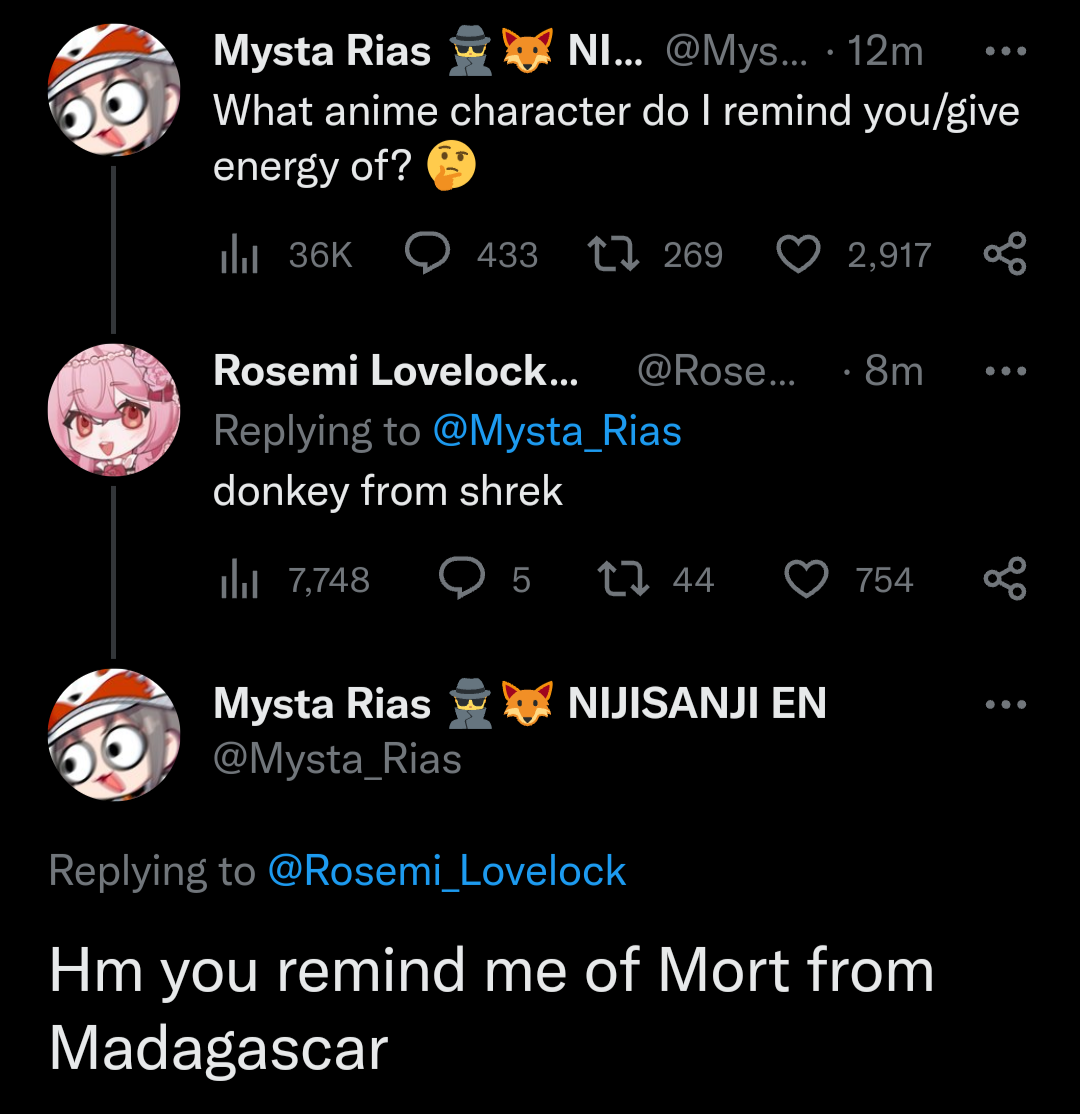The image size is (1080, 1114).
Task: View analytics for tweet with 36K views
Action: click(239, 255)
